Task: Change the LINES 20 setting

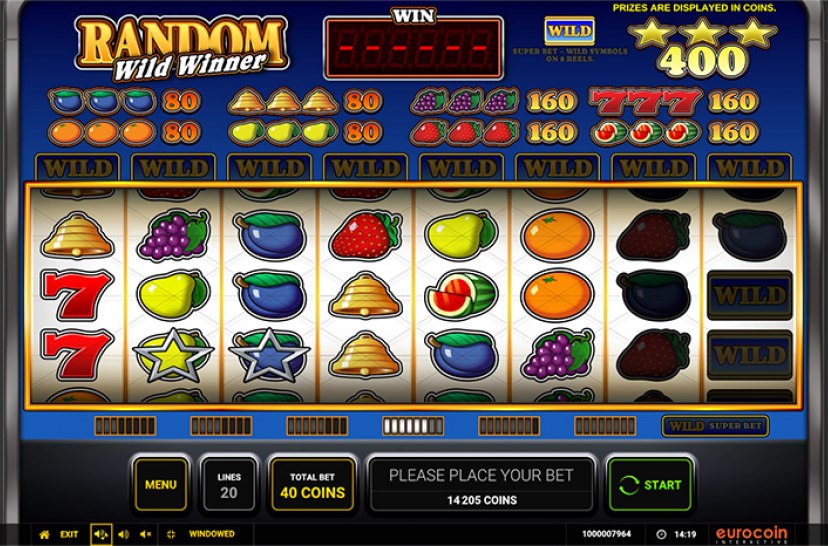Action: point(229,485)
